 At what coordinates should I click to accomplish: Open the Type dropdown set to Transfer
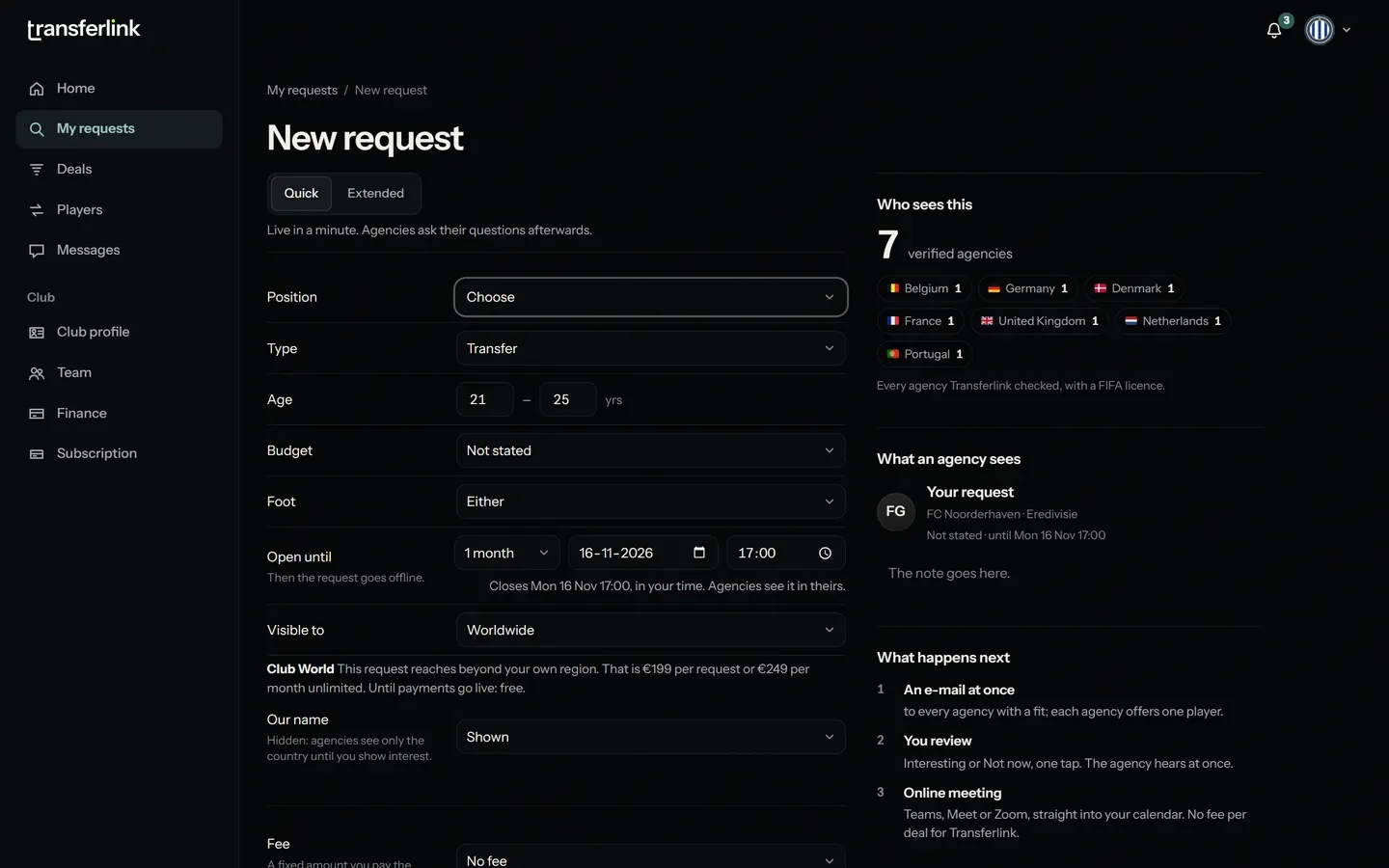coord(651,348)
